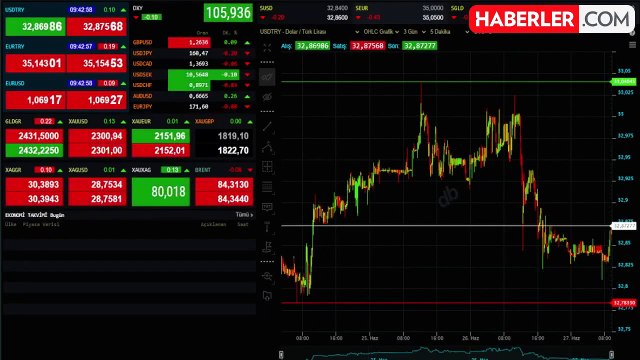Click the white last-price label 32,87277 on axis
Screen dimensions: 640x360
click(623, 226)
